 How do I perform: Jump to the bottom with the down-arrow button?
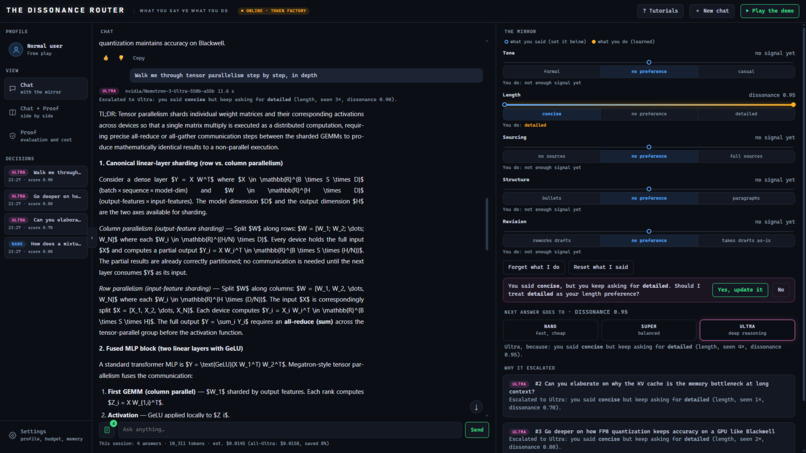[476, 407]
